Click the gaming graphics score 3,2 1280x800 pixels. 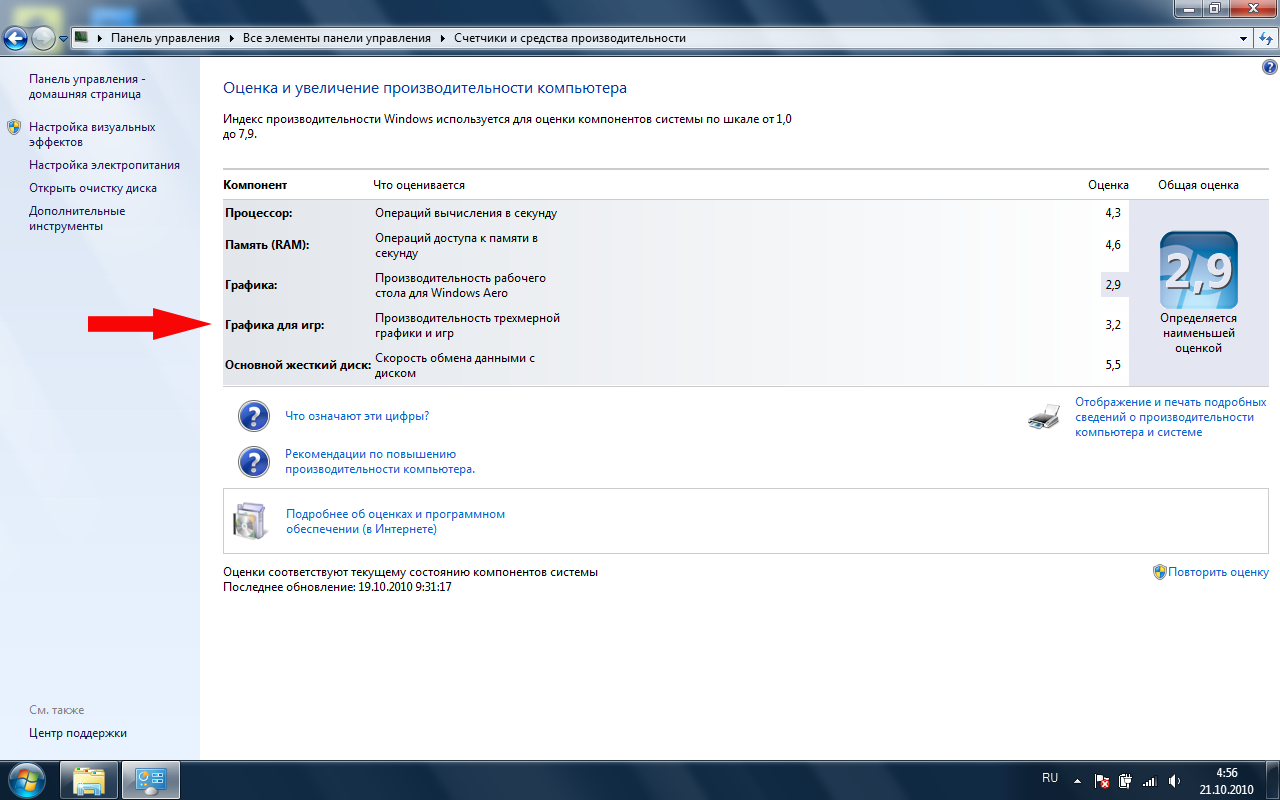tap(1113, 325)
